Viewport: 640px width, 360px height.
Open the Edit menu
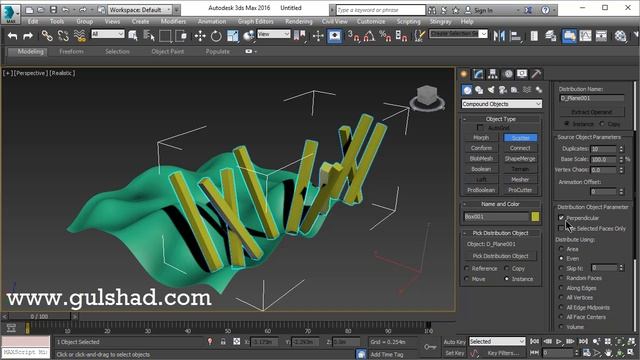[33, 21]
